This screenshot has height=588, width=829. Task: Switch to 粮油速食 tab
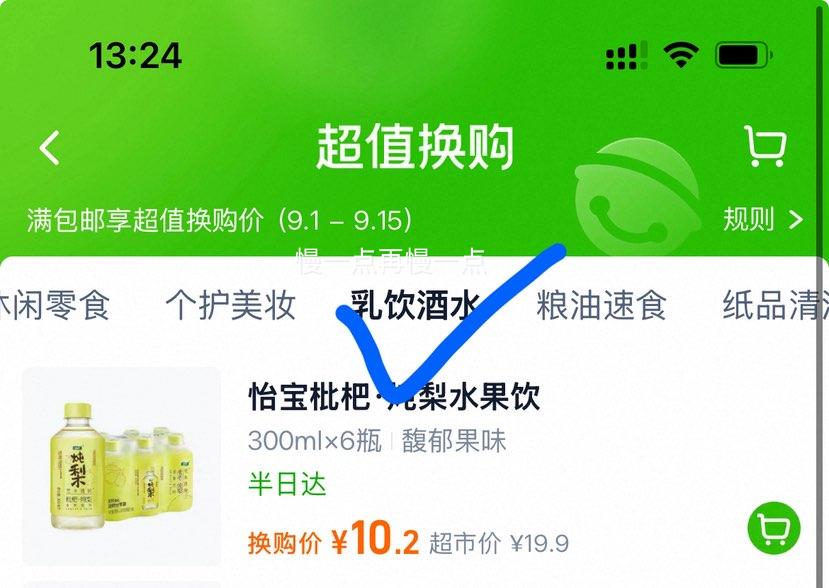(601, 306)
